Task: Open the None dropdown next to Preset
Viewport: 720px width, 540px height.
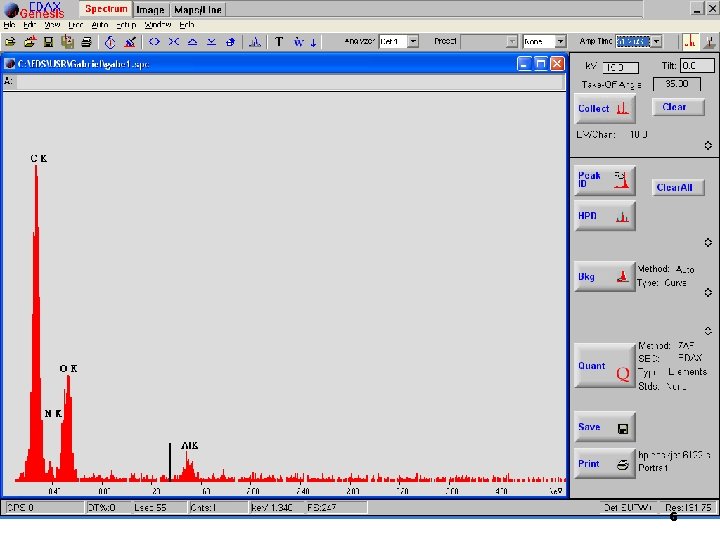Action: pyautogui.click(x=560, y=41)
